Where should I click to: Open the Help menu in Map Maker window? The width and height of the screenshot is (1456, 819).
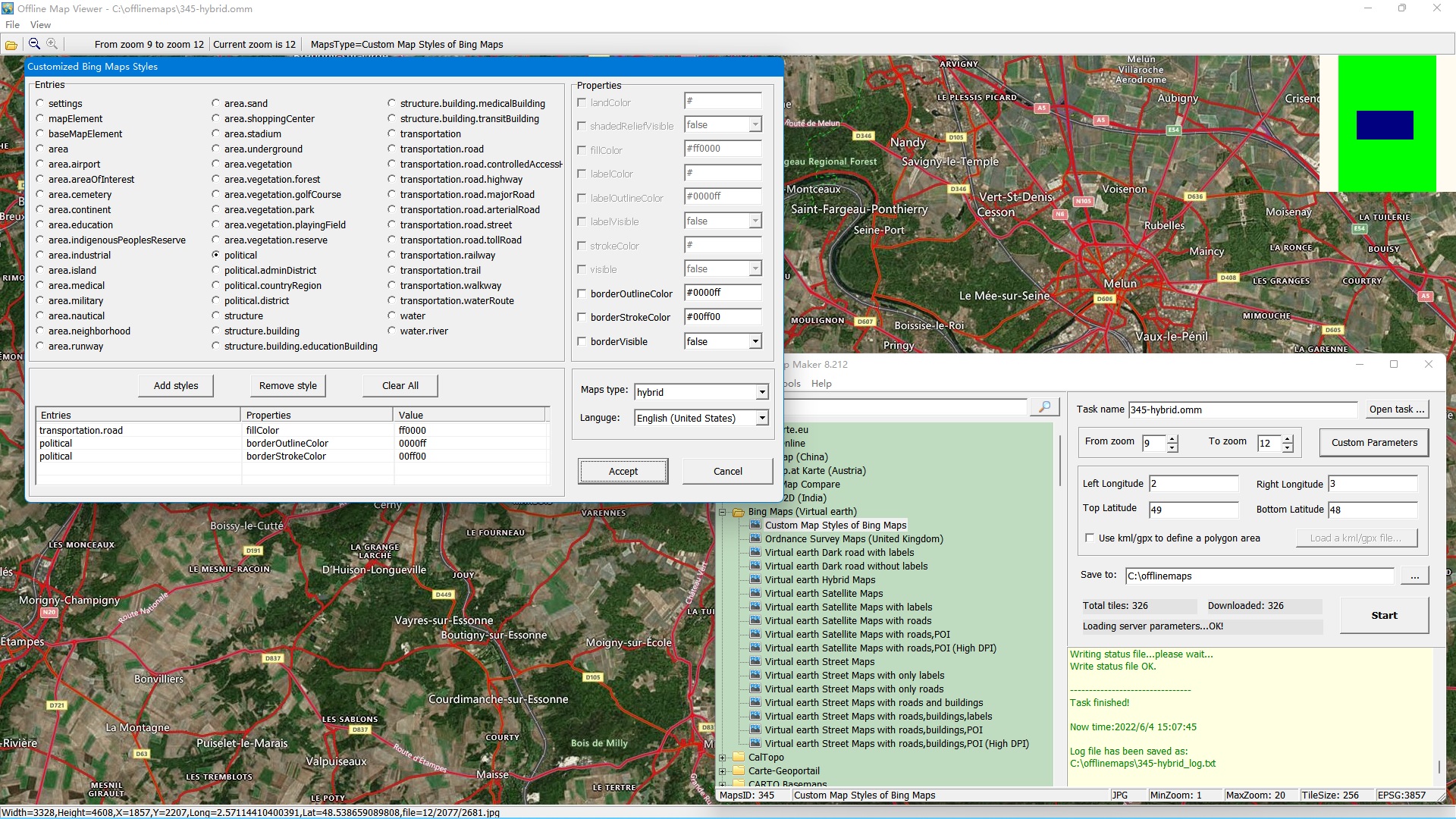coord(821,384)
